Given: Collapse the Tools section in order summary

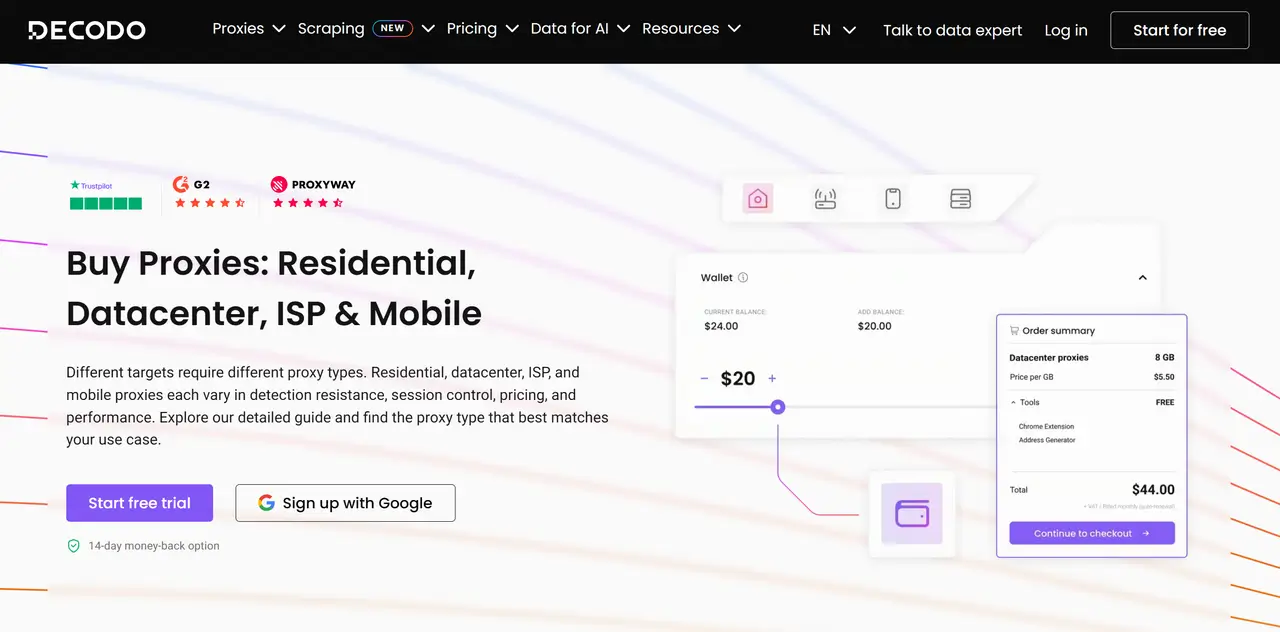Looking at the screenshot, I should [1013, 402].
